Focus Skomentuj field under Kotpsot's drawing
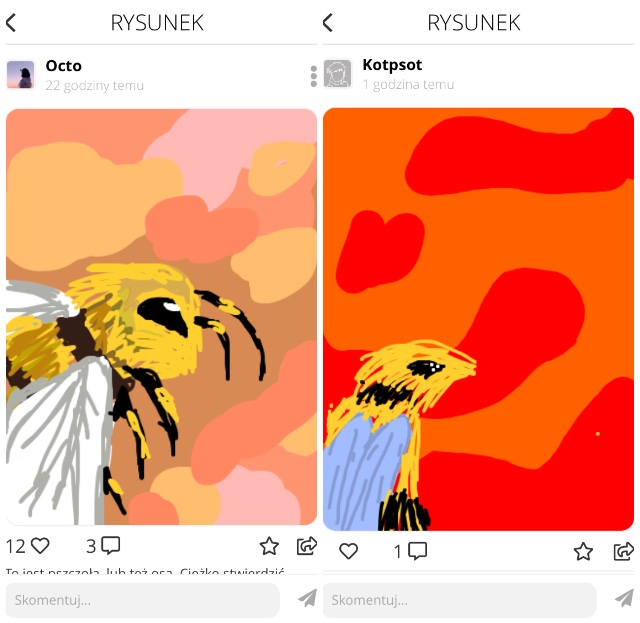Image resolution: width=640 pixels, height=623 pixels. coord(460,600)
